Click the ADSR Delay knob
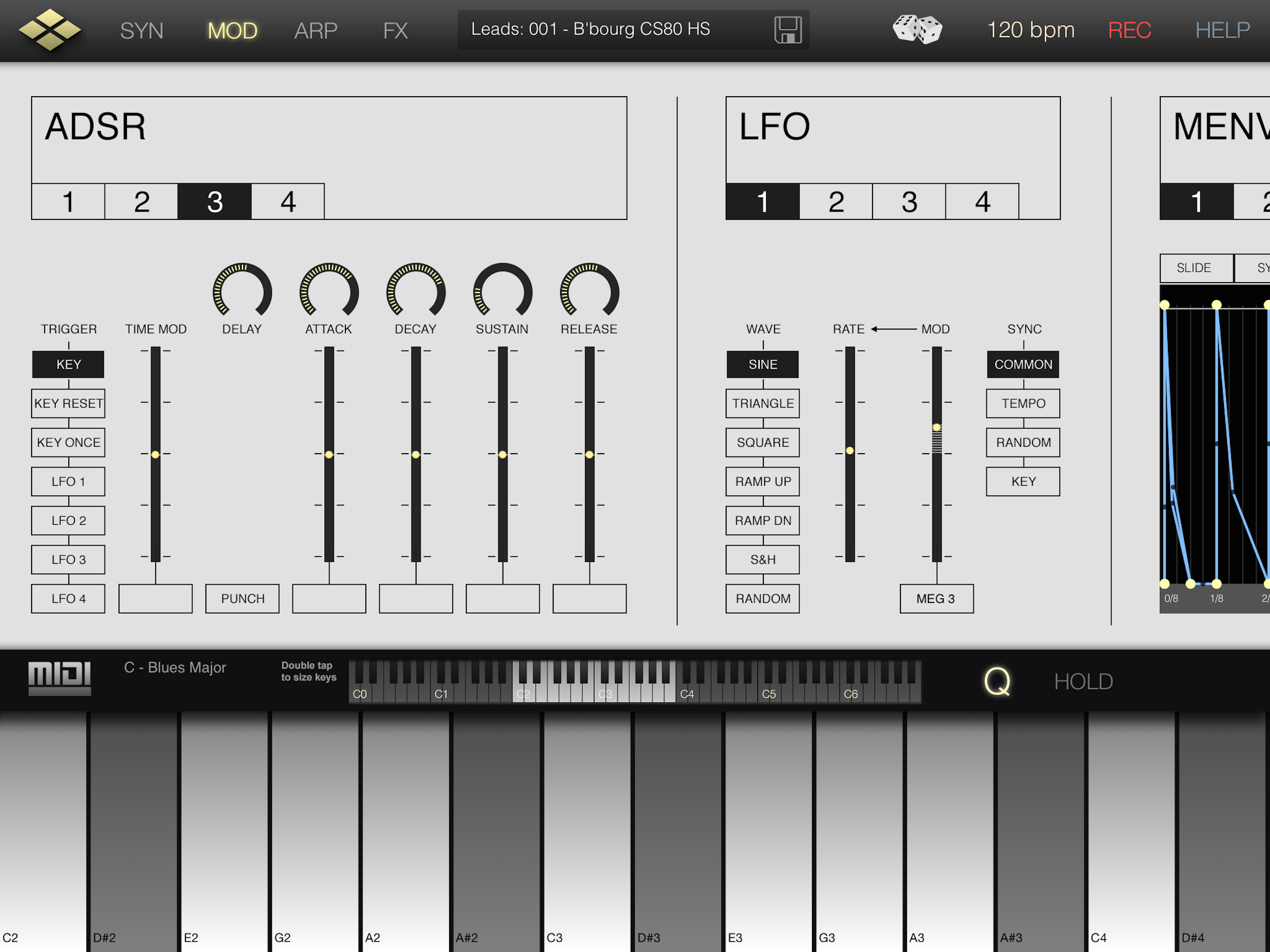Screen dimensions: 1270x952 pos(242,291)
